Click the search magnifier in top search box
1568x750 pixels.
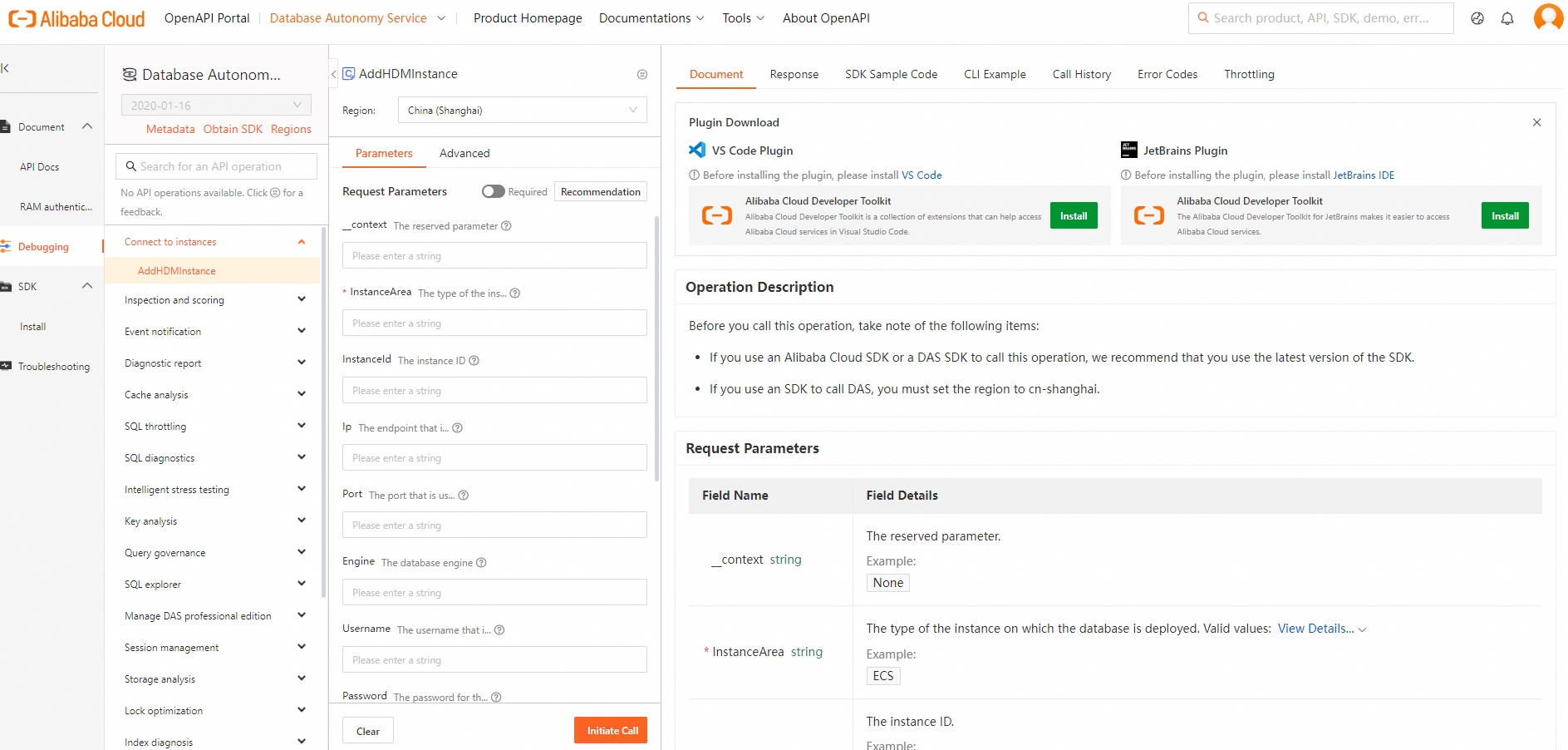[x=1202, y=17]
